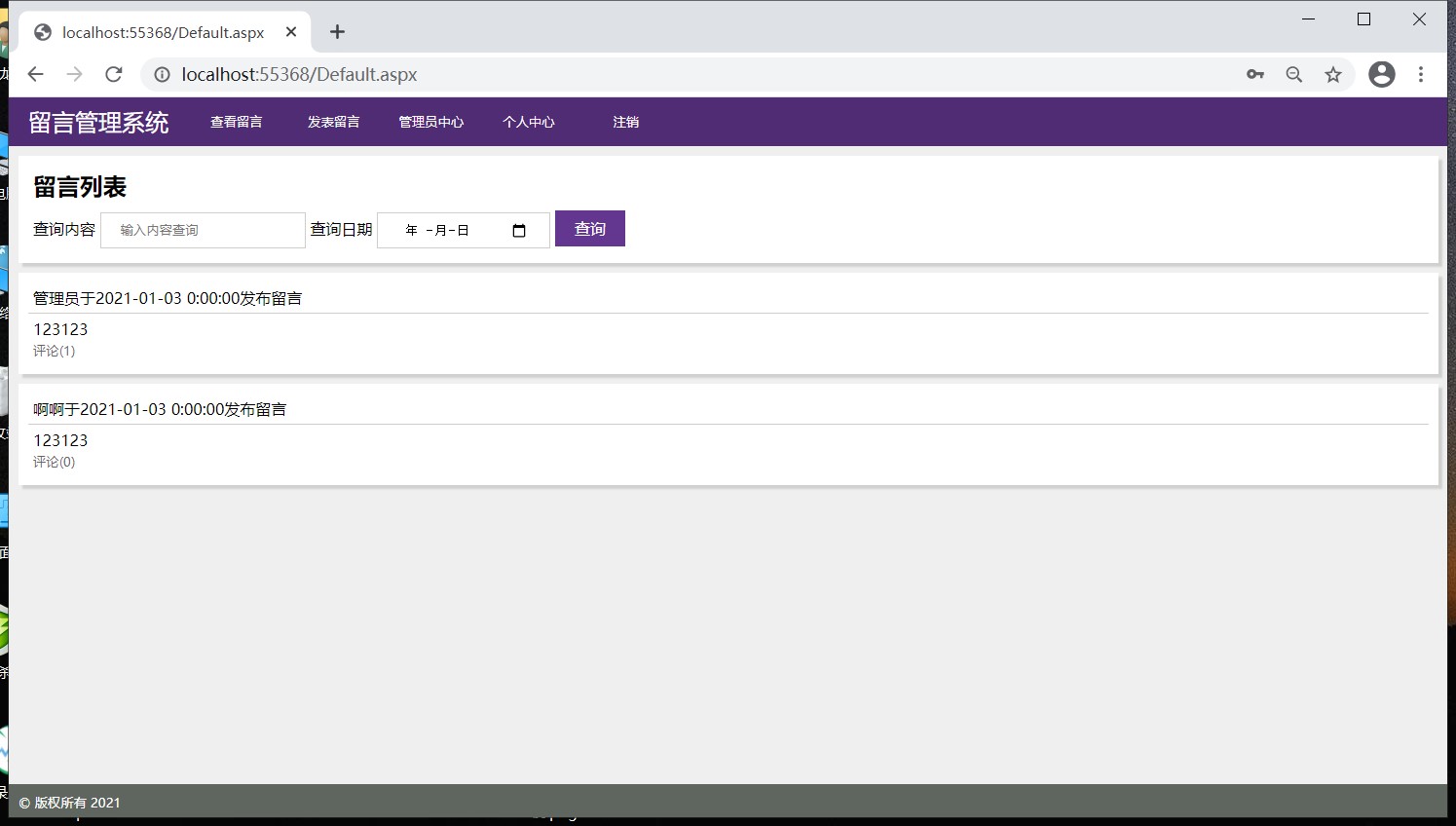Open 评论(1) under the administrator's message
The image size is (1456, 826).
tap(55, 351)
